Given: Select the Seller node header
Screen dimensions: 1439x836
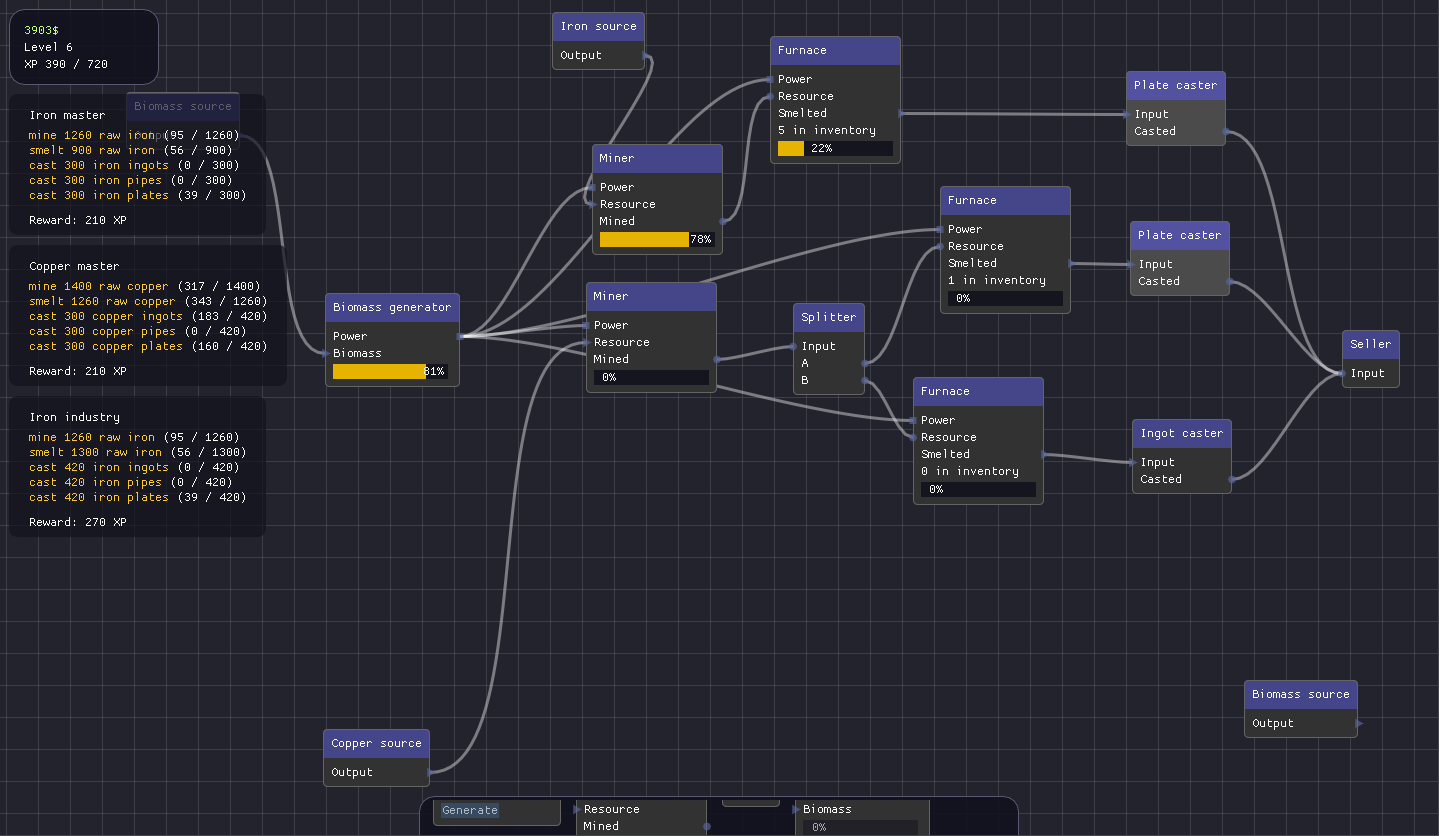Looking at the screenshot, I should coord(1371,344).
